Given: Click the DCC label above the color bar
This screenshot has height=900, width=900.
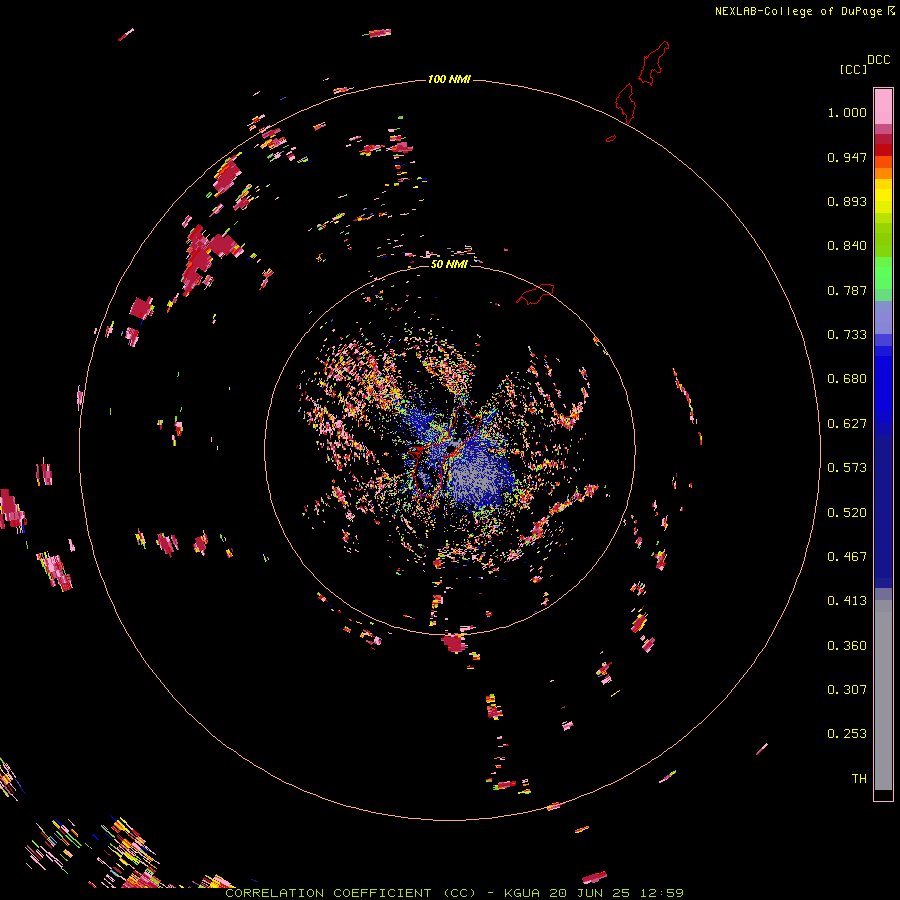Looking at the screenshot, I should click(x=879, y=60).
